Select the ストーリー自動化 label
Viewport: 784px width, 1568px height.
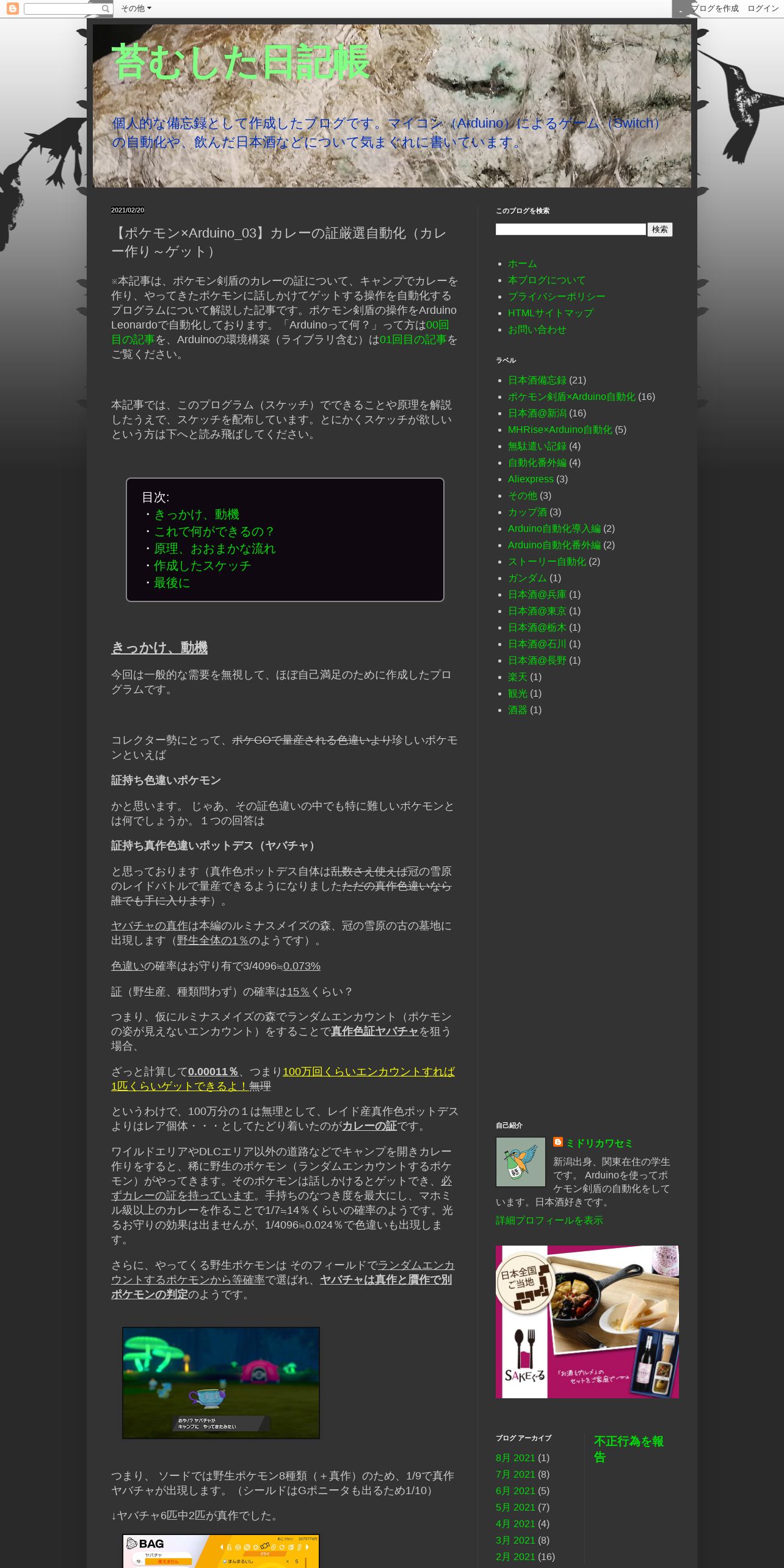click(546, 562)
